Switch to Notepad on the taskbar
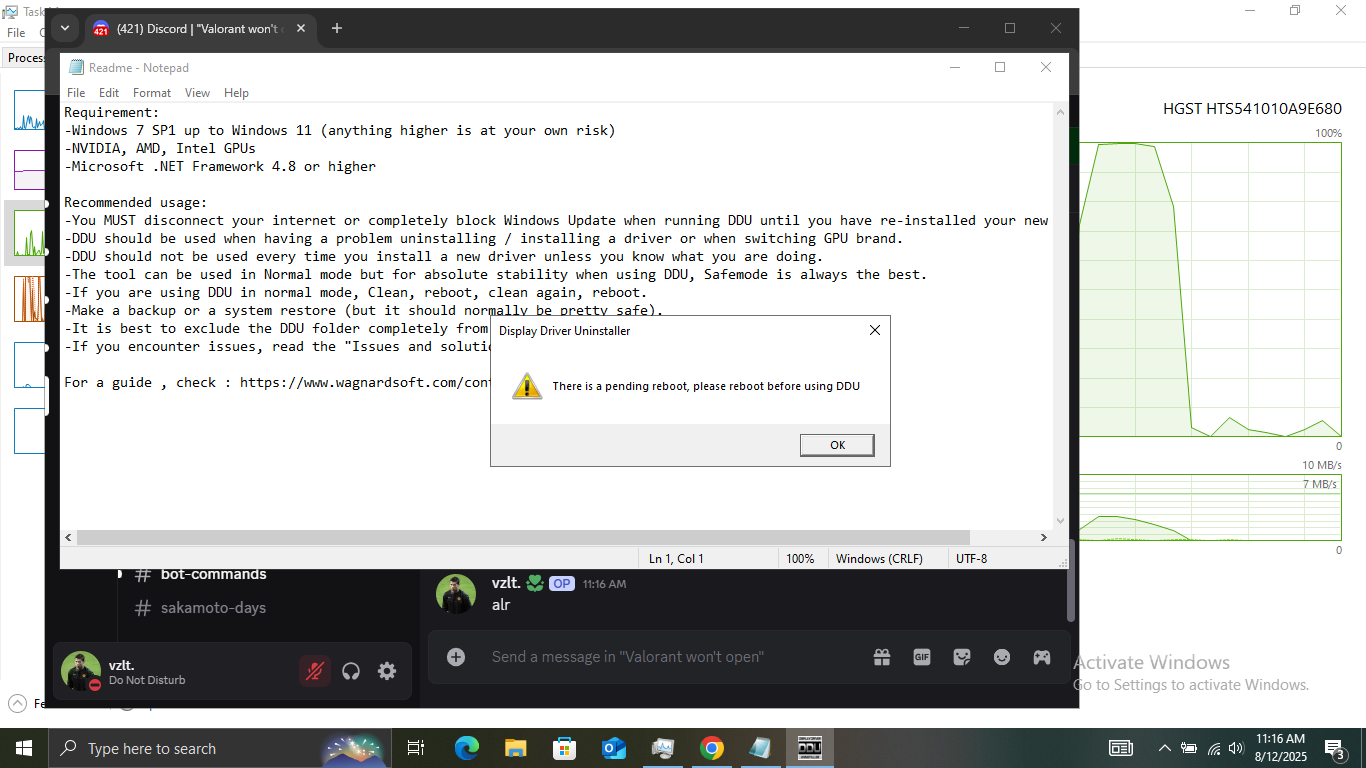The image size is (1366, 768). 761,748
